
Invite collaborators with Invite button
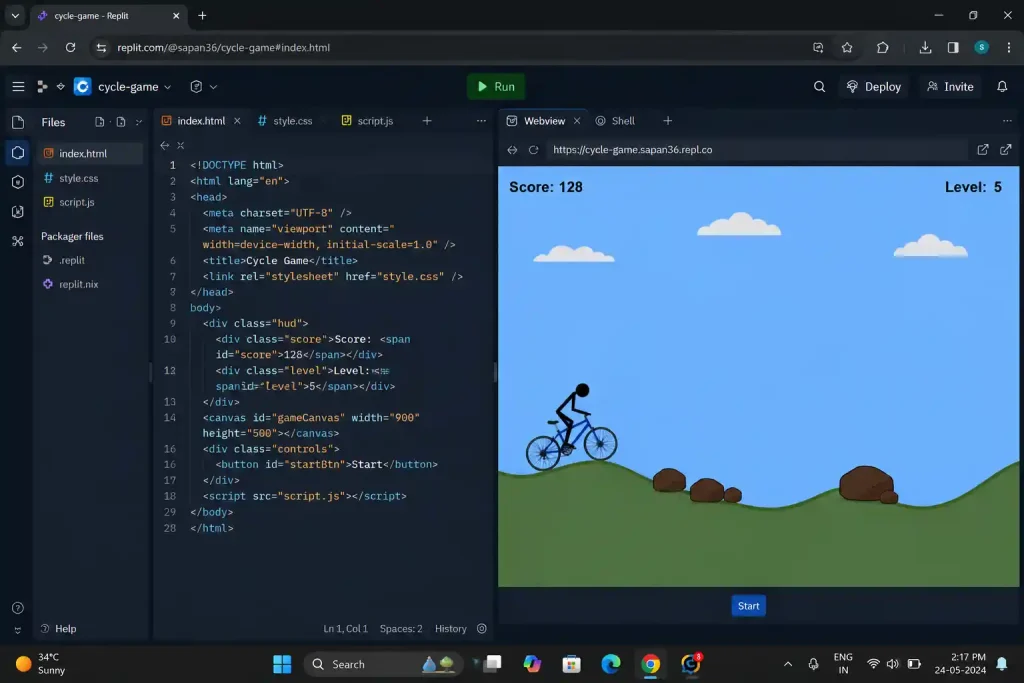950,86
